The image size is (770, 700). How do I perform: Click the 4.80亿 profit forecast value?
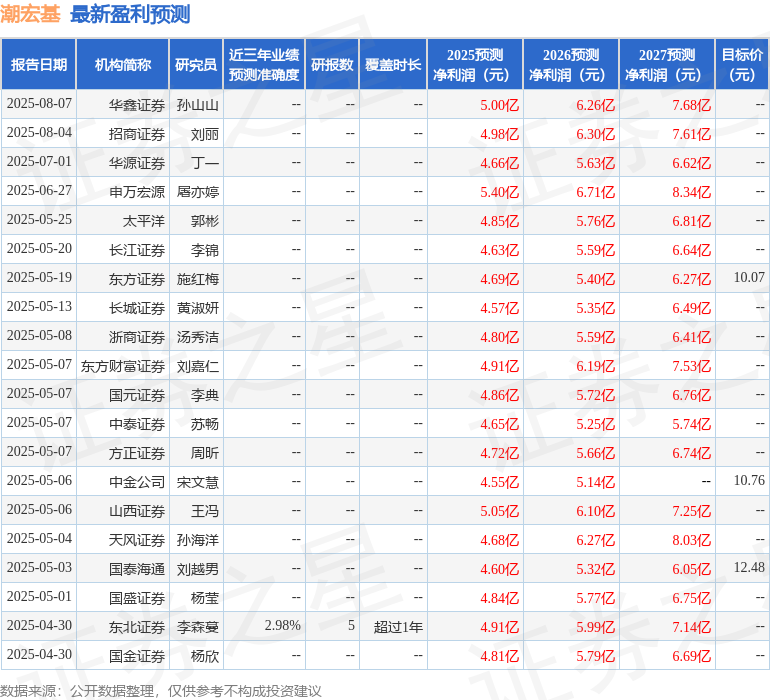coord(499,337)
